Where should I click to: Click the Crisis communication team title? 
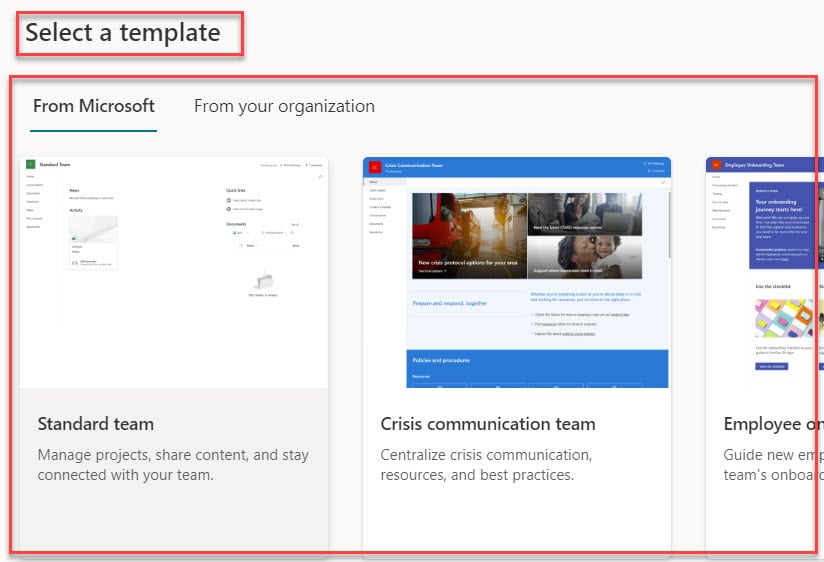point(488,424)
